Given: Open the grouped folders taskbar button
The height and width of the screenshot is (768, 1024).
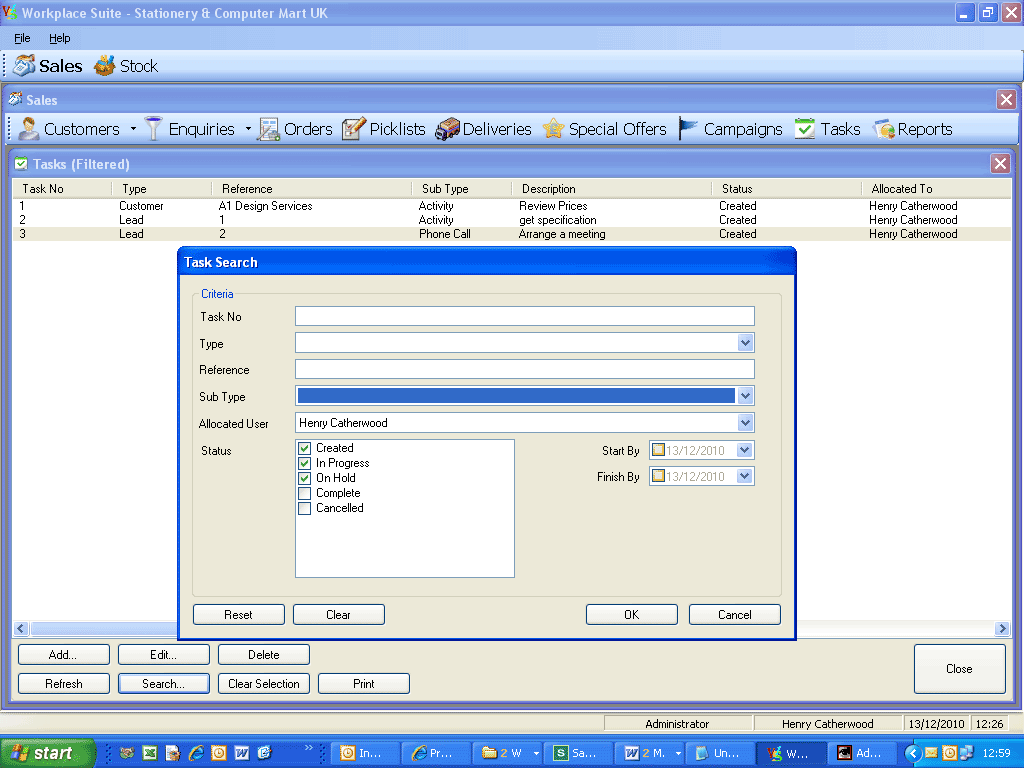Looking at the screenshot, I should click(508, 753).
